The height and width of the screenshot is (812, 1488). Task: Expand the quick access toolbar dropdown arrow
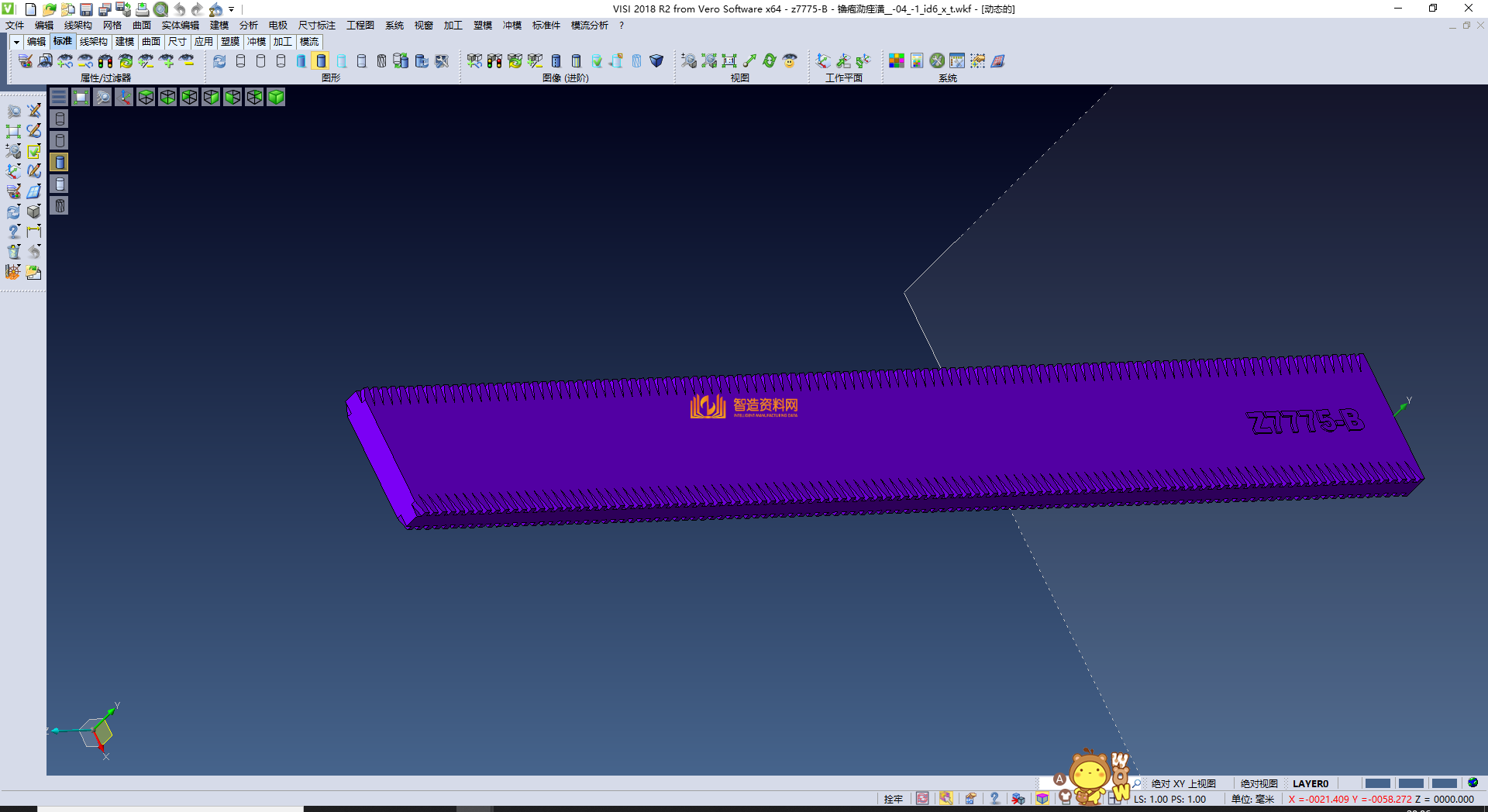(x=232, y=9)
